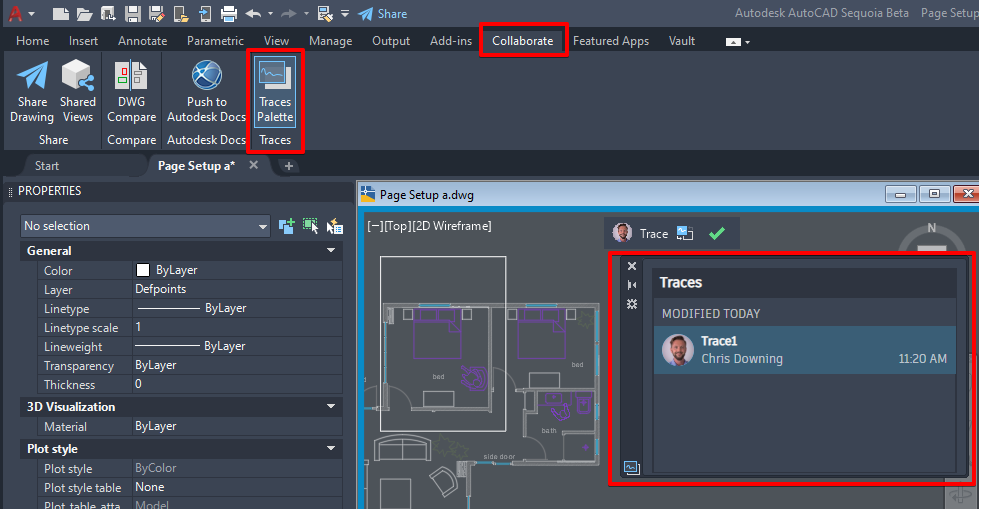
Task: Click the Match Properties icon in quick access
Action: pos(325,13)
